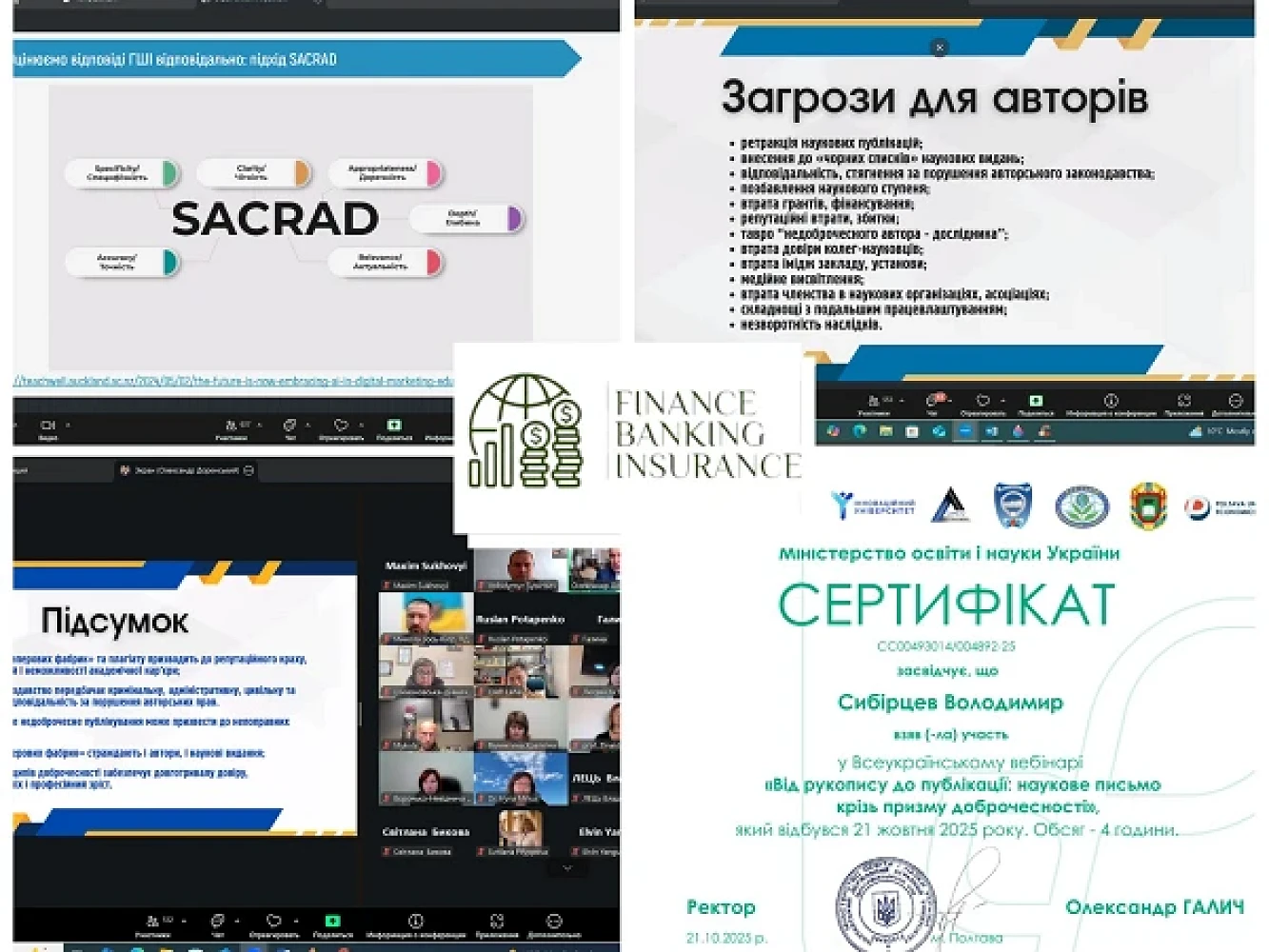Expand video options arrow in top-left toolbar
1269x952 pixels.
(68, 425)
